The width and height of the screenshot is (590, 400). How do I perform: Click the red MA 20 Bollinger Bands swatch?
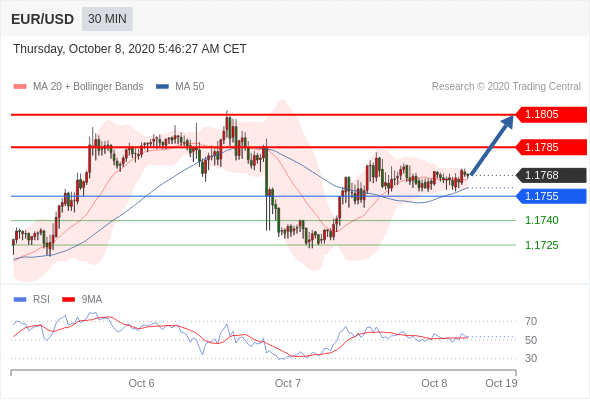click(x=20, y=87)
